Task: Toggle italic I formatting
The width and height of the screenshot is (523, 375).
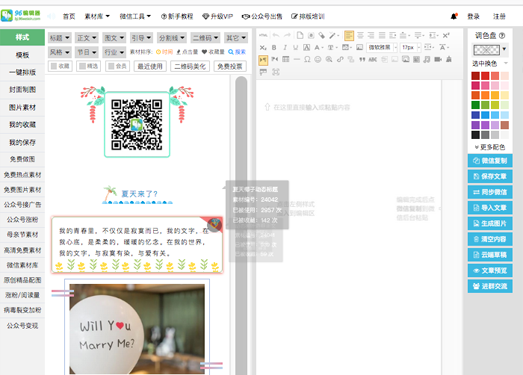Action: [285, 47]
